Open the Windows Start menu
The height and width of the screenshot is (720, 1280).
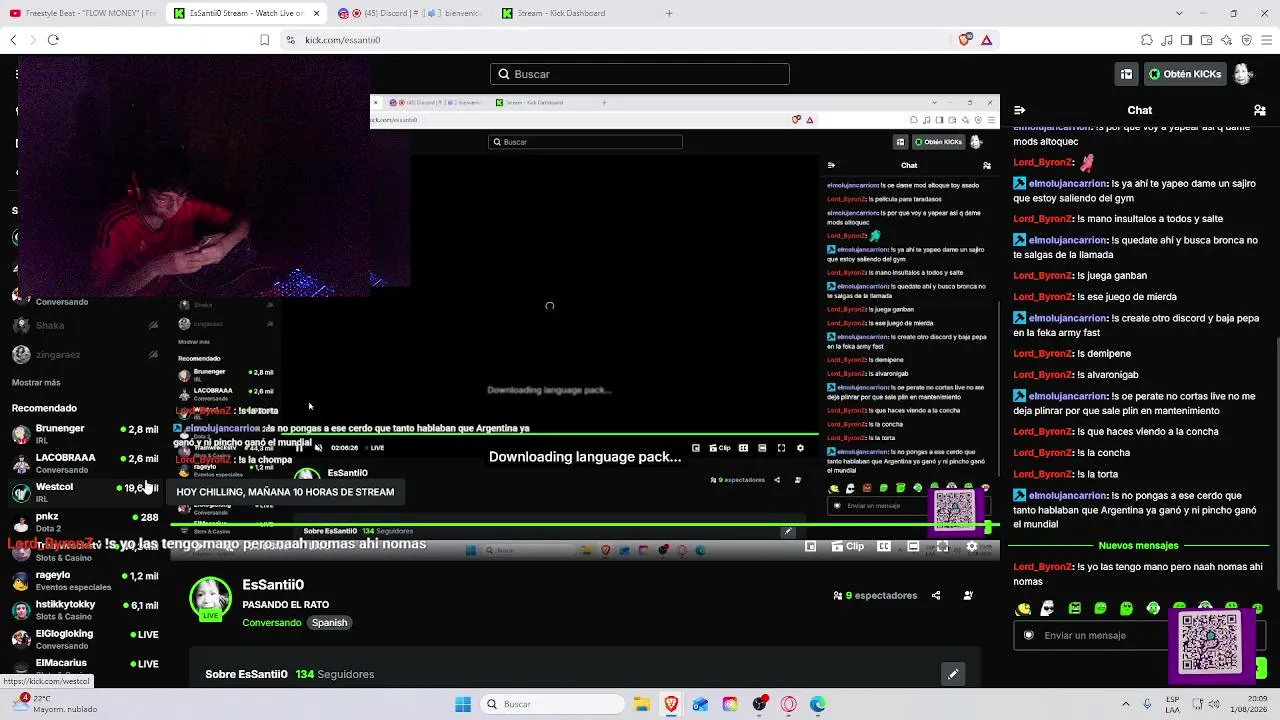pyautogui.click(x=463, y=704)
